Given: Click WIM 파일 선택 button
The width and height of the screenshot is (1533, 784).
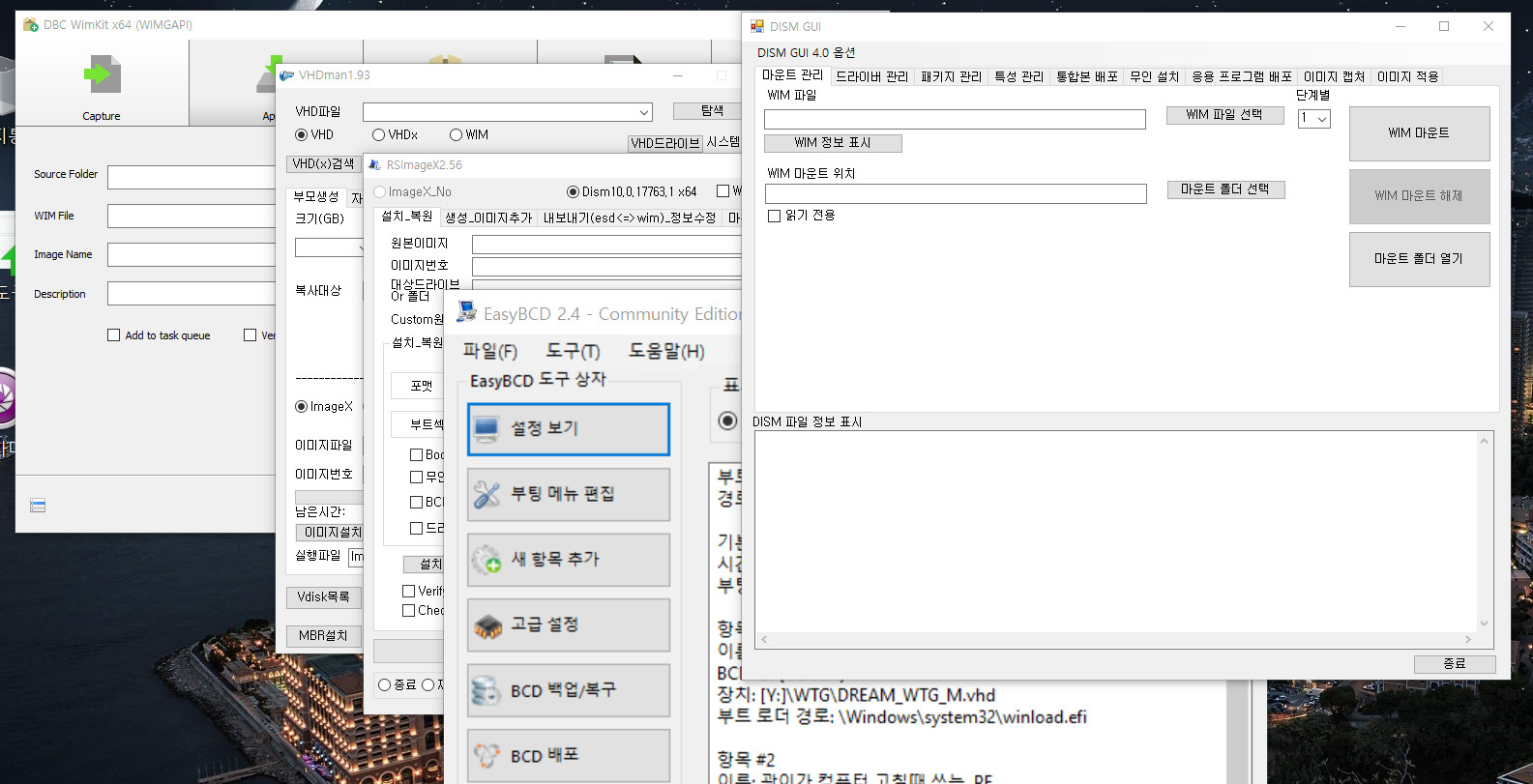Looking at the screenshot, I should [1224, 114].
